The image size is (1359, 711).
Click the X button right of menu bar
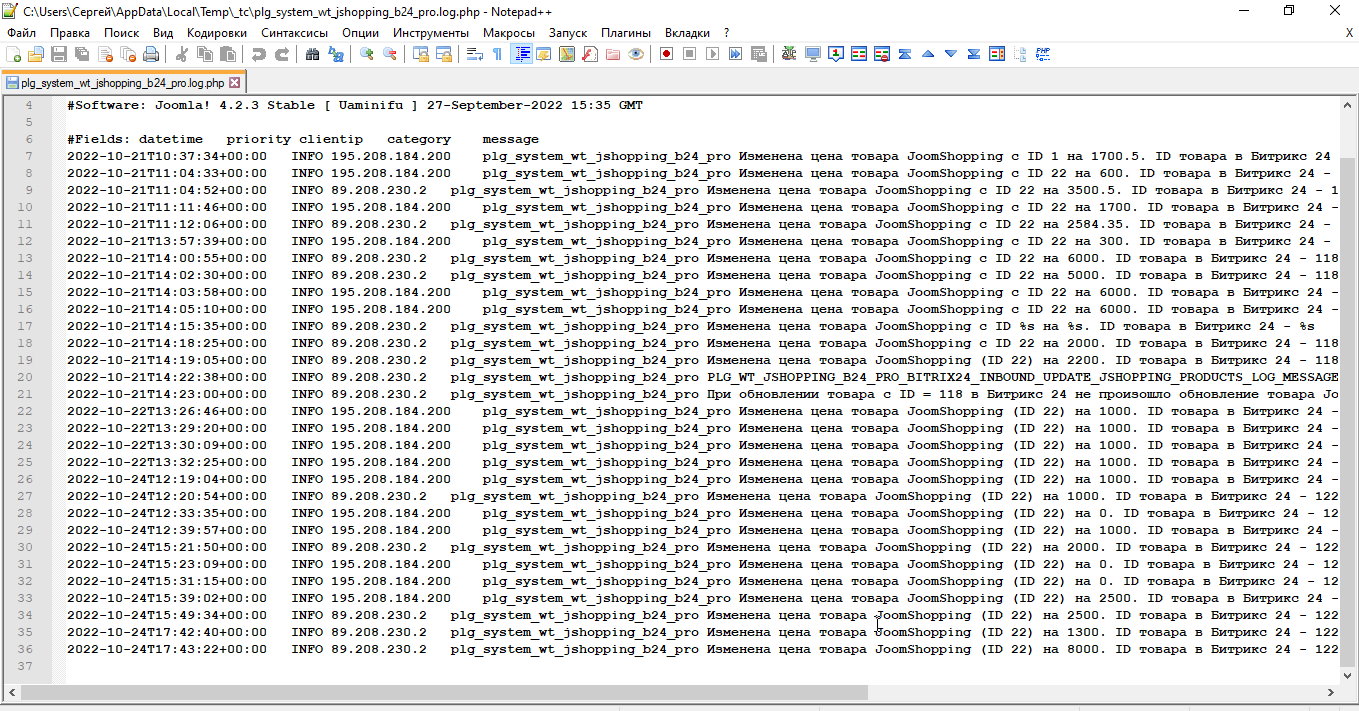1349,33
